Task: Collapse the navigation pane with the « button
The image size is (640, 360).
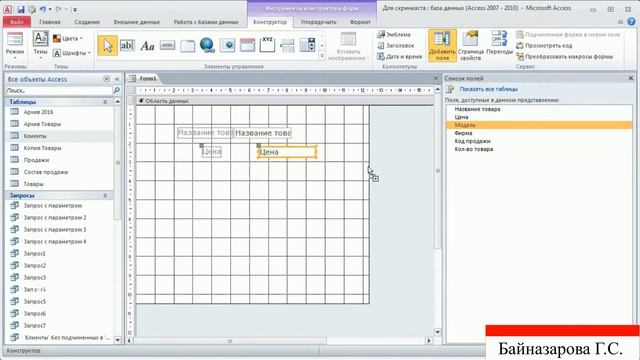Action: pyautogui.click(x=117, y=79)
